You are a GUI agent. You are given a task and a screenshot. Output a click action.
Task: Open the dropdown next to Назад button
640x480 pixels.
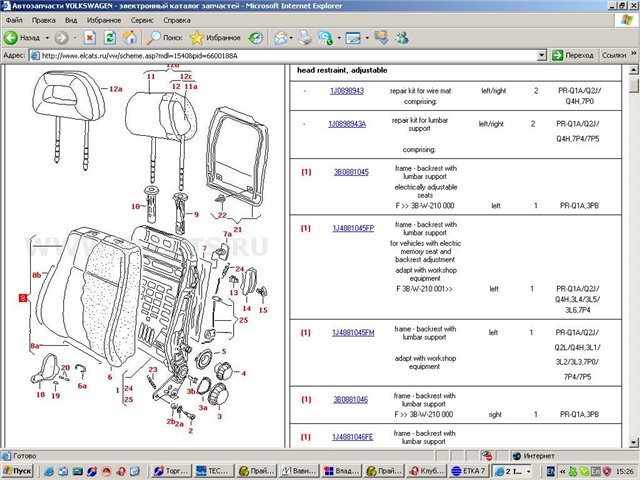tap(47, 38)
